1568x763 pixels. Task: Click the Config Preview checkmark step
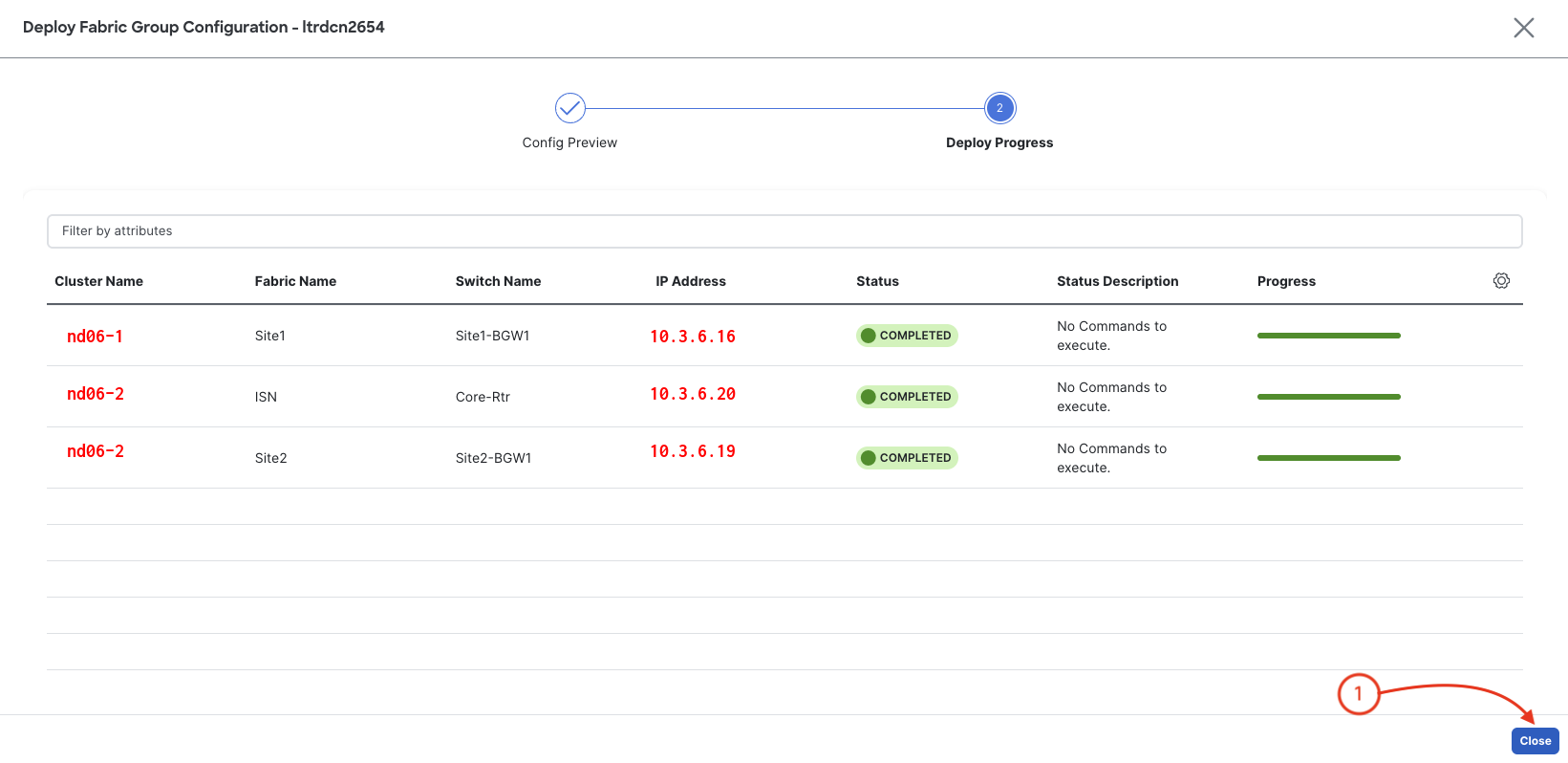click(569, 108)
